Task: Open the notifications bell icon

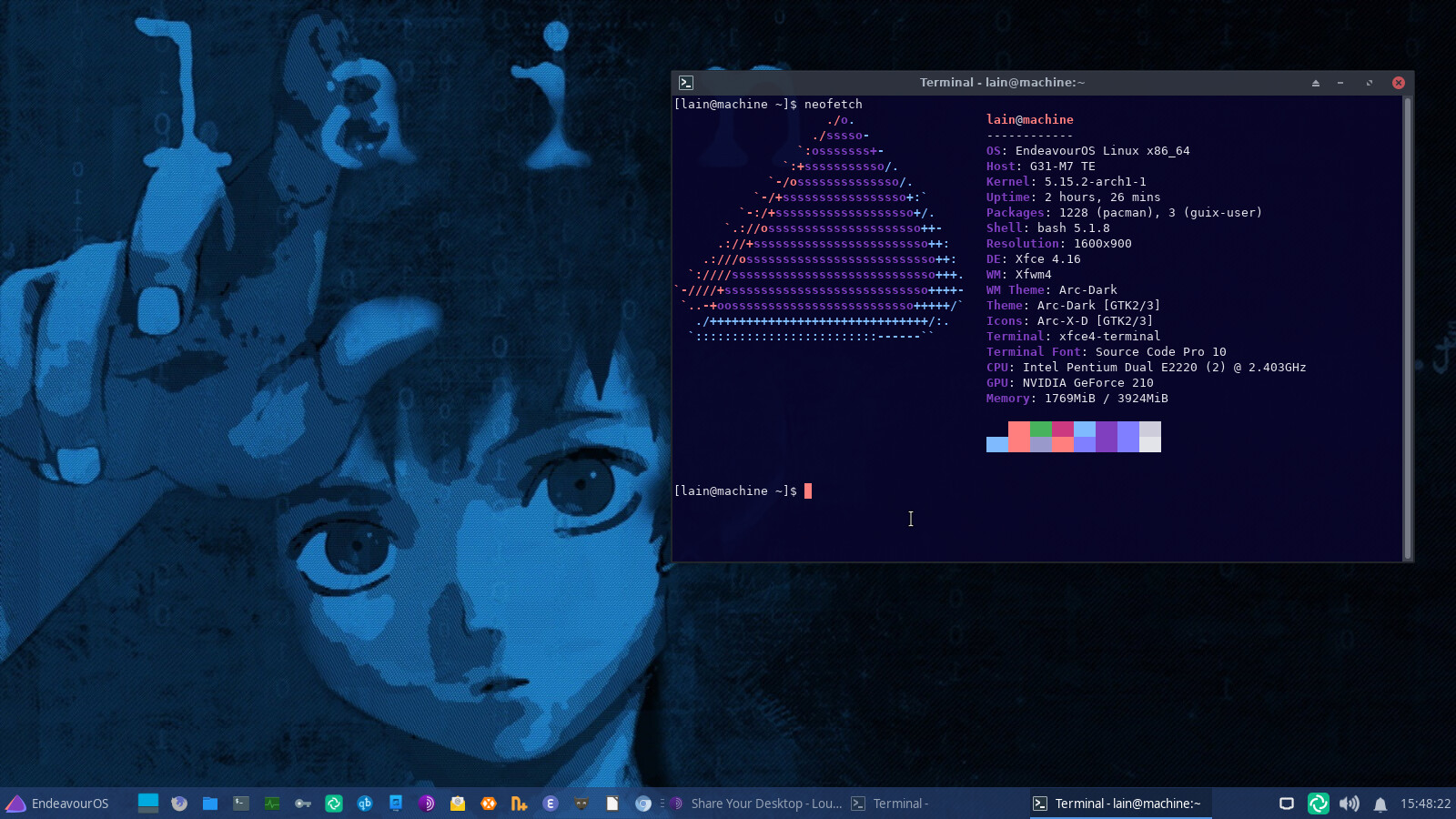Action: coord(1380,804)
